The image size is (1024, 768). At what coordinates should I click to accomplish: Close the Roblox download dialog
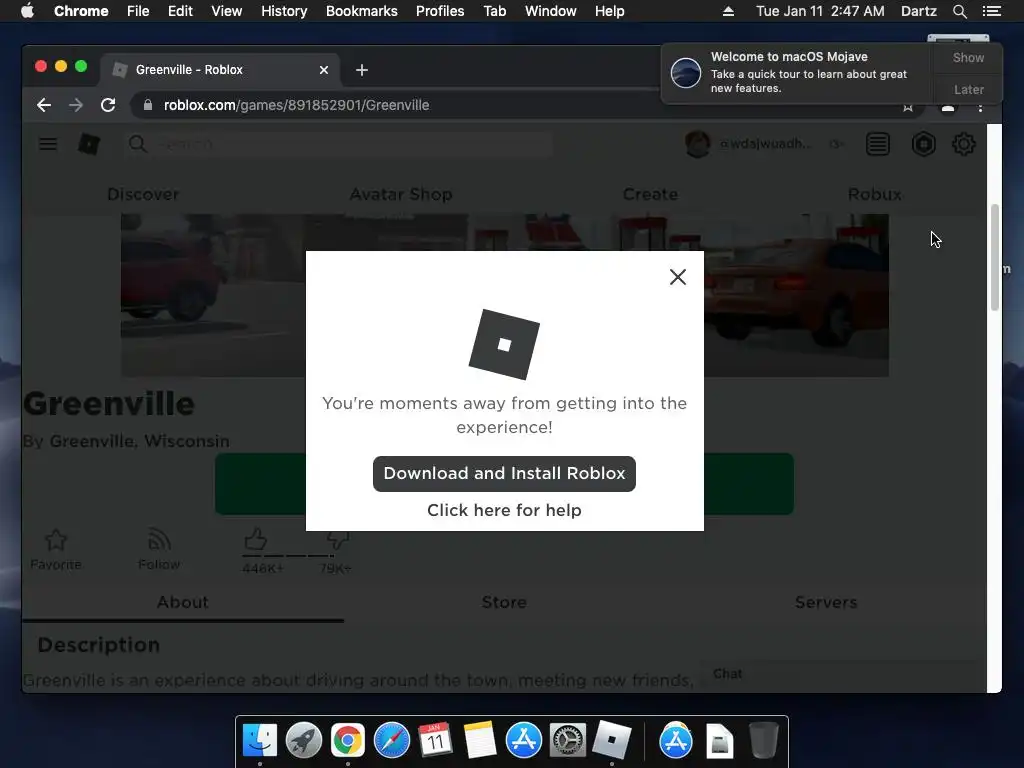click(678, 277)
